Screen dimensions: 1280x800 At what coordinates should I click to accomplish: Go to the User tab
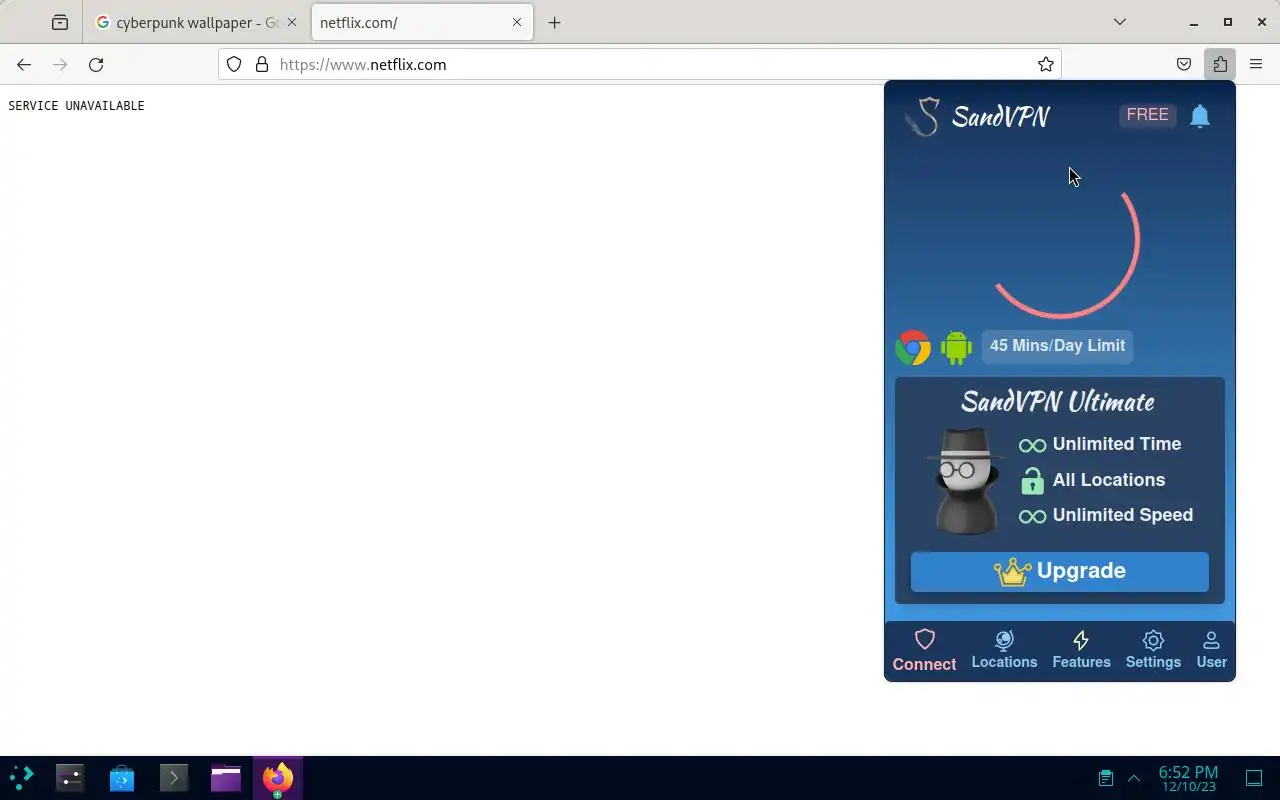click(1211, 651)
